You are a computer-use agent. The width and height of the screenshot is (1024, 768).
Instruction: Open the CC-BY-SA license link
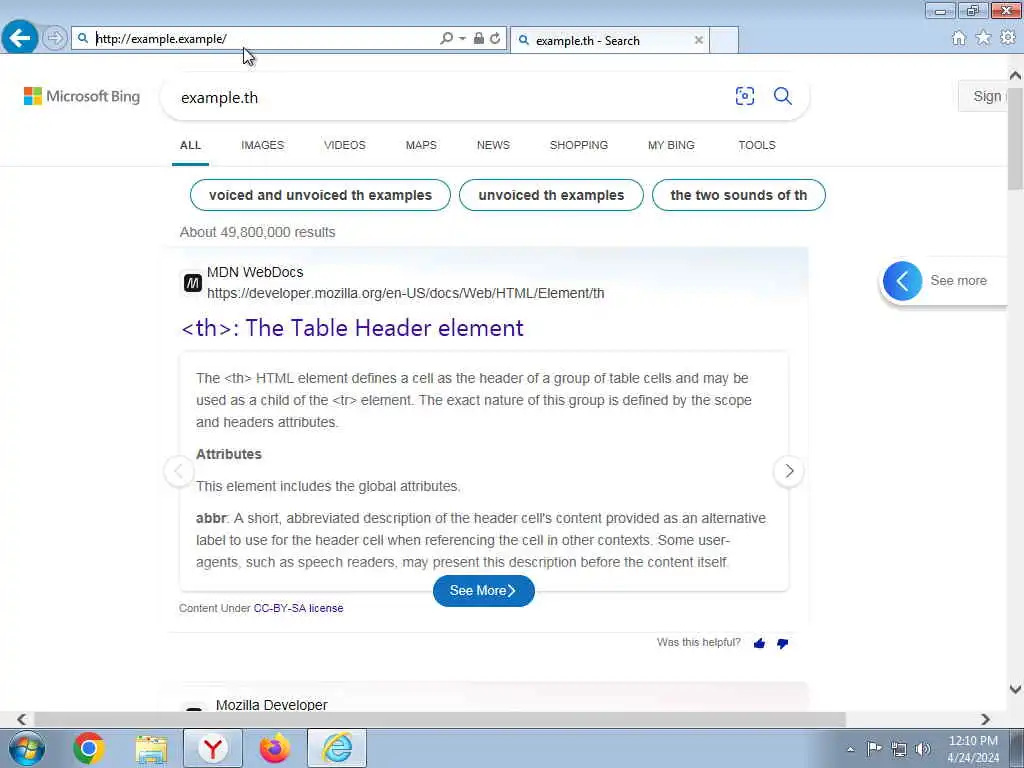[x=298, y=608]
